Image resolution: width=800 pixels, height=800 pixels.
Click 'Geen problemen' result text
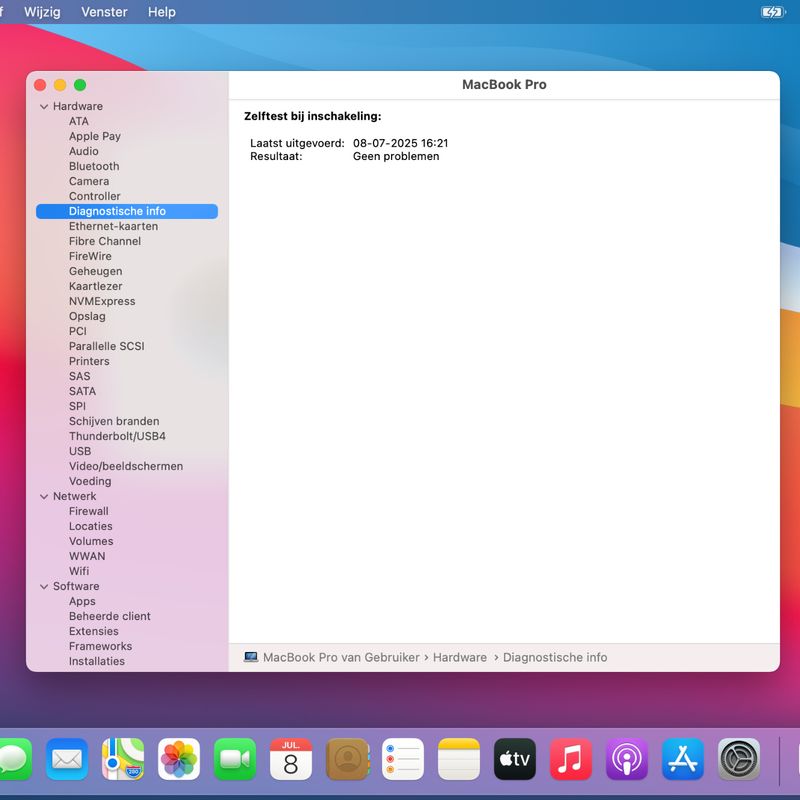tap(396, 157)
